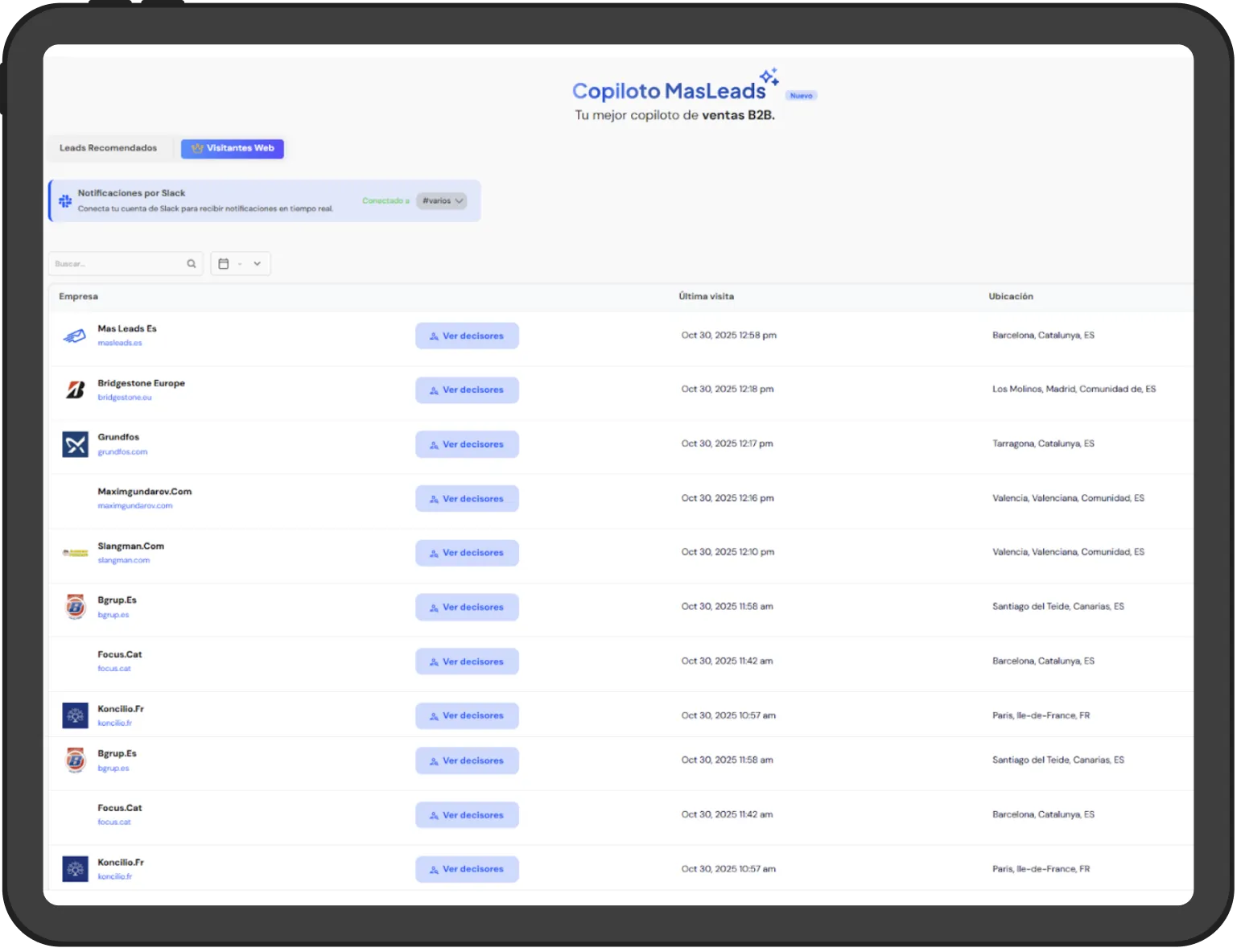Open the masleads.es link
This screenshot has height=952, width=1241.
click(x=120, y=343)
